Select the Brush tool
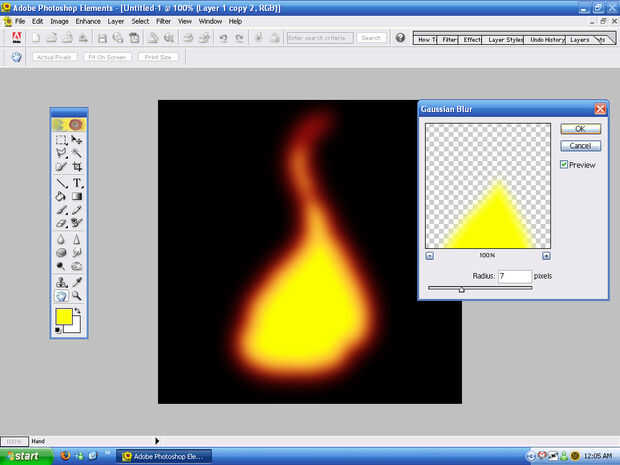Screen dimensions: 620x465 [x=61, y=210]
